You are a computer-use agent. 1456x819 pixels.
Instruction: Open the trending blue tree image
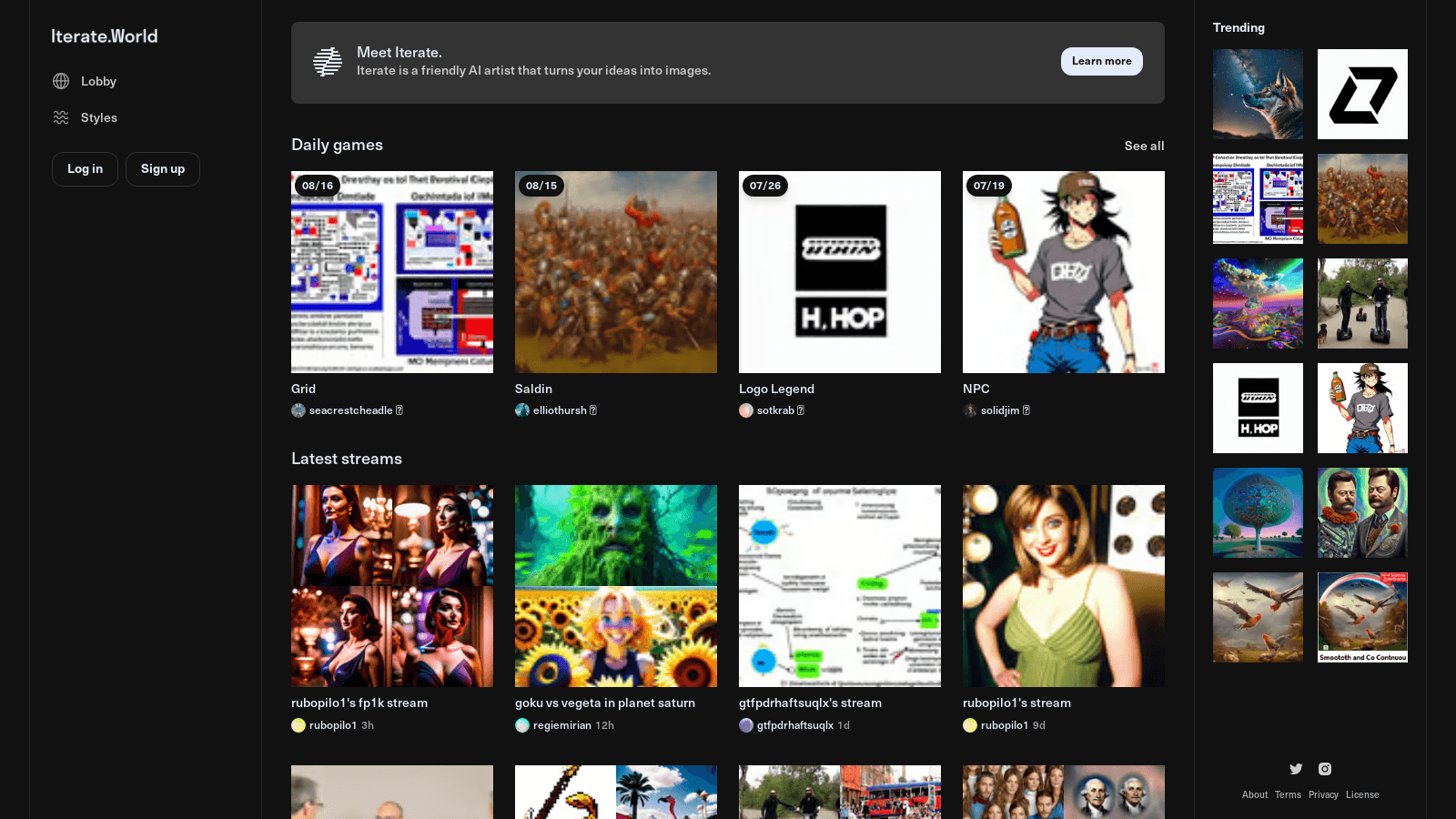click(1258, 512)
